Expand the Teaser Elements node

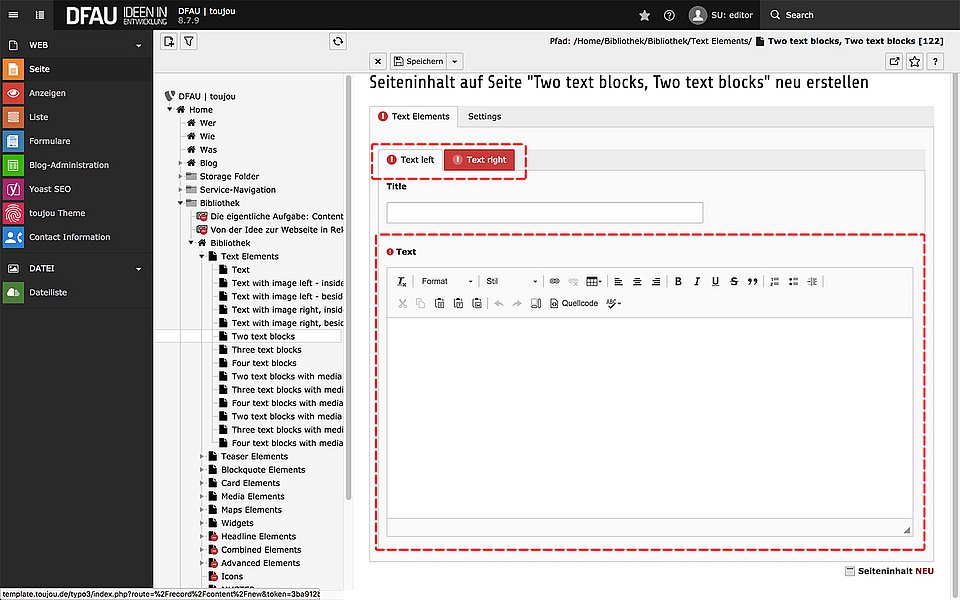(x=202, y=456)
